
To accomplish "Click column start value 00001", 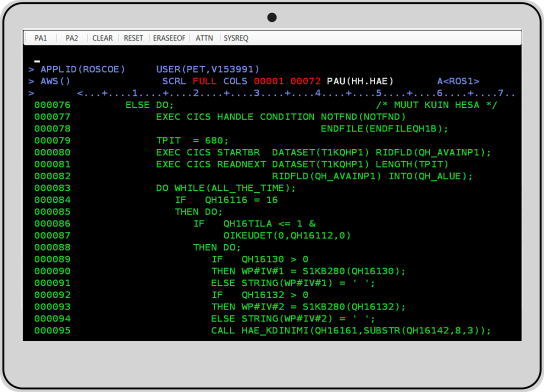I will (269, 81).
